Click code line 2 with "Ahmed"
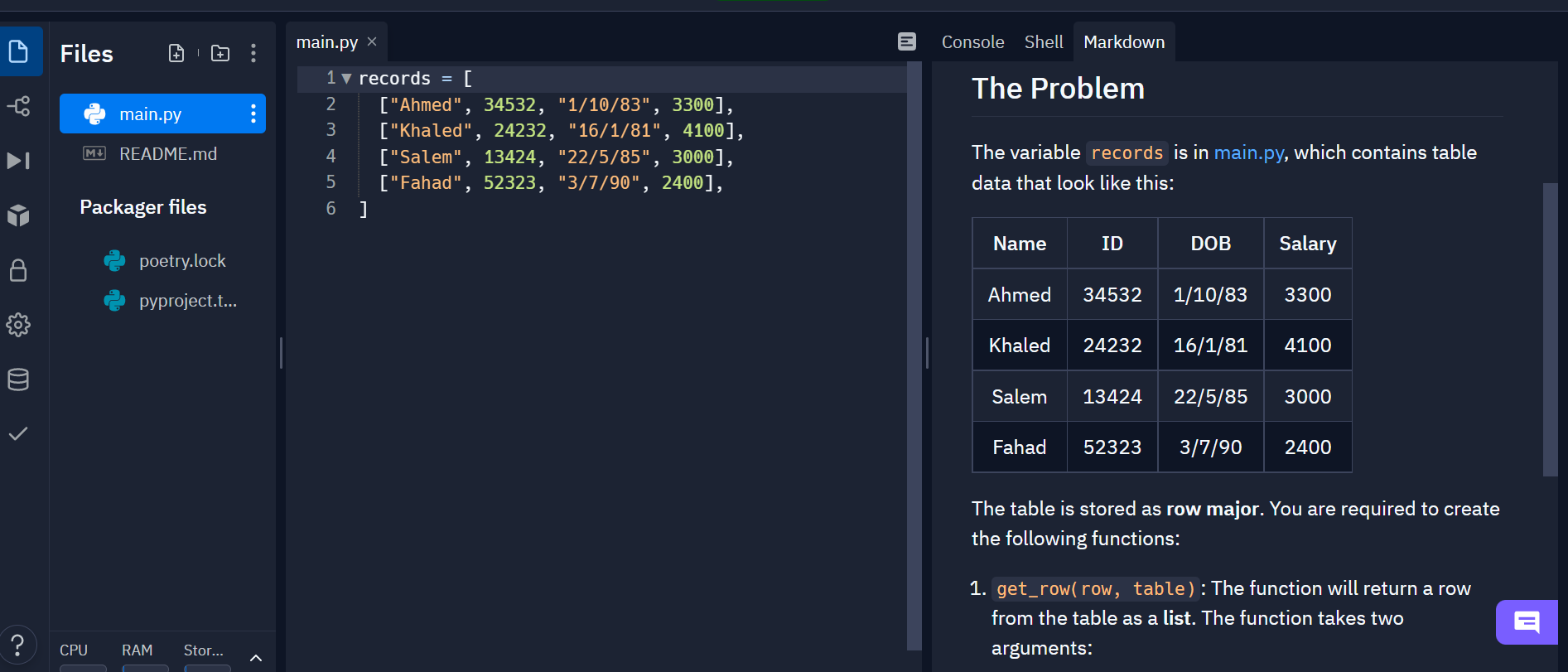The width and height of the screenshot is (1568, 672). point(557,104)
